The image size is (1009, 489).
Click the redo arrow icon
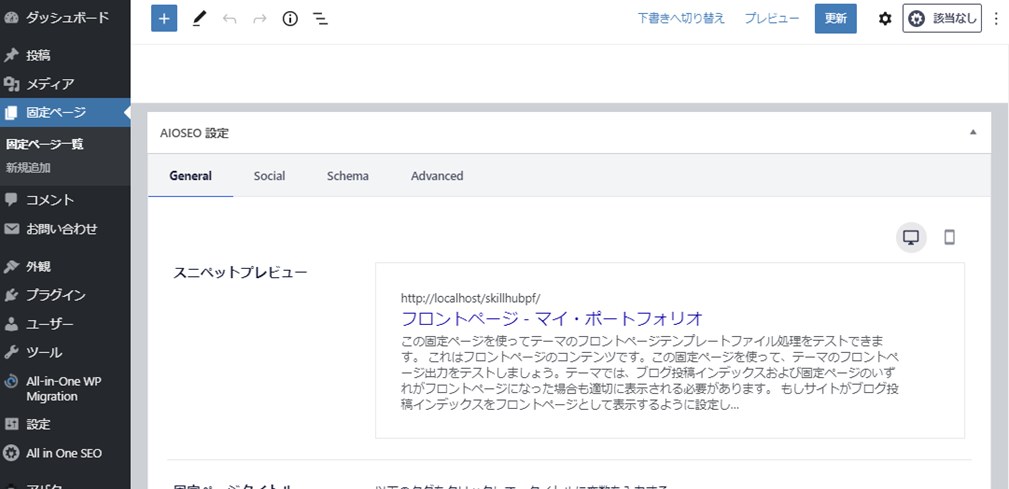[x=260, y=19]
